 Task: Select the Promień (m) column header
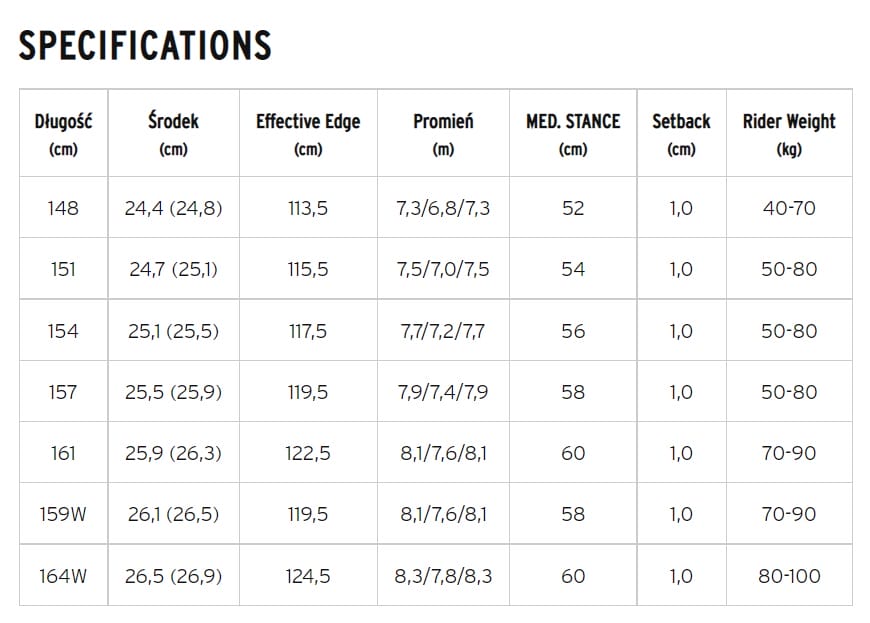(x=443, y=134)
